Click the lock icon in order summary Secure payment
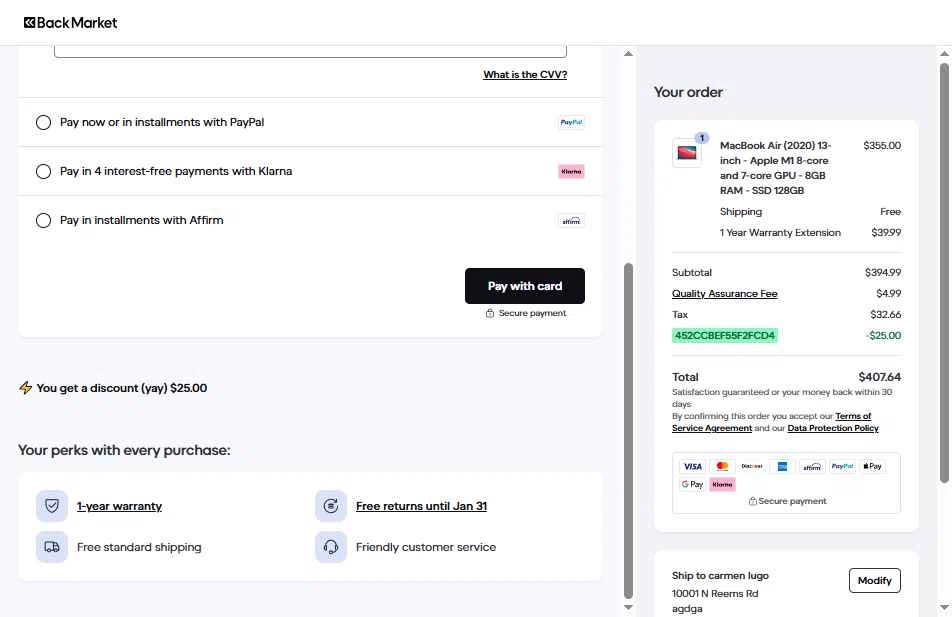 (752, 501)
